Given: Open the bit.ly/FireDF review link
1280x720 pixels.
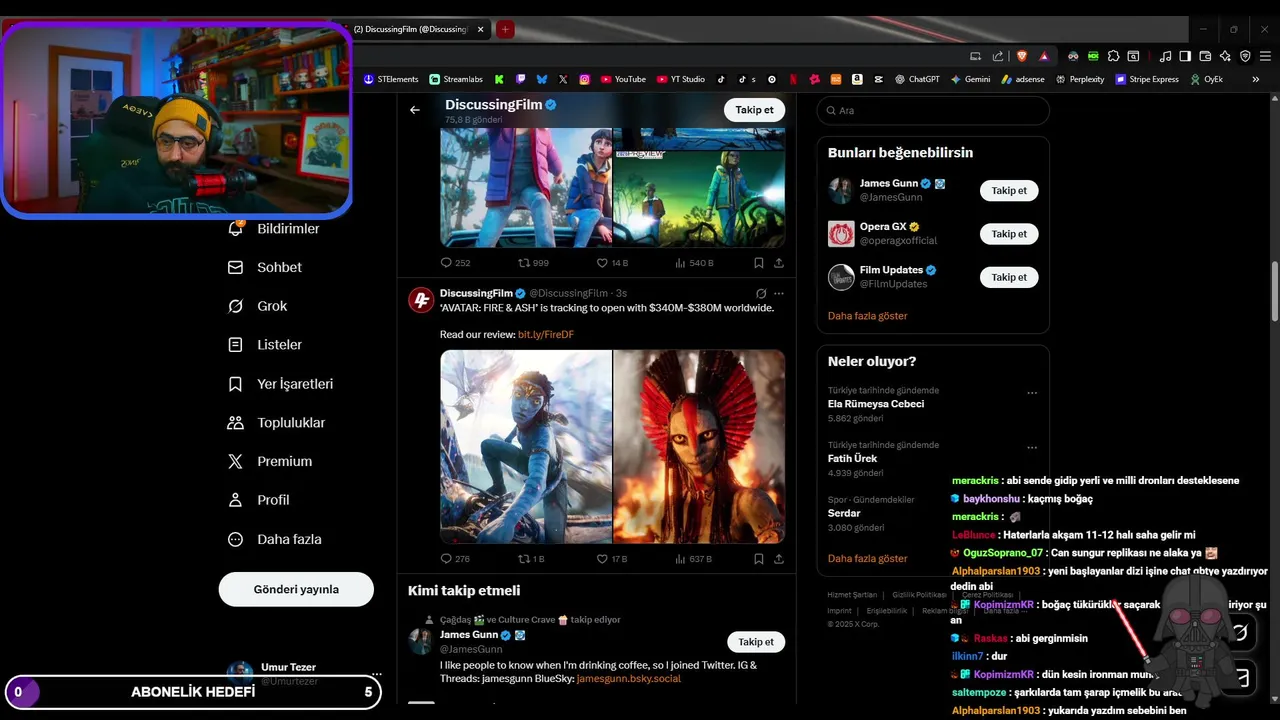Looking at the screenshot, I should point(546,334).
